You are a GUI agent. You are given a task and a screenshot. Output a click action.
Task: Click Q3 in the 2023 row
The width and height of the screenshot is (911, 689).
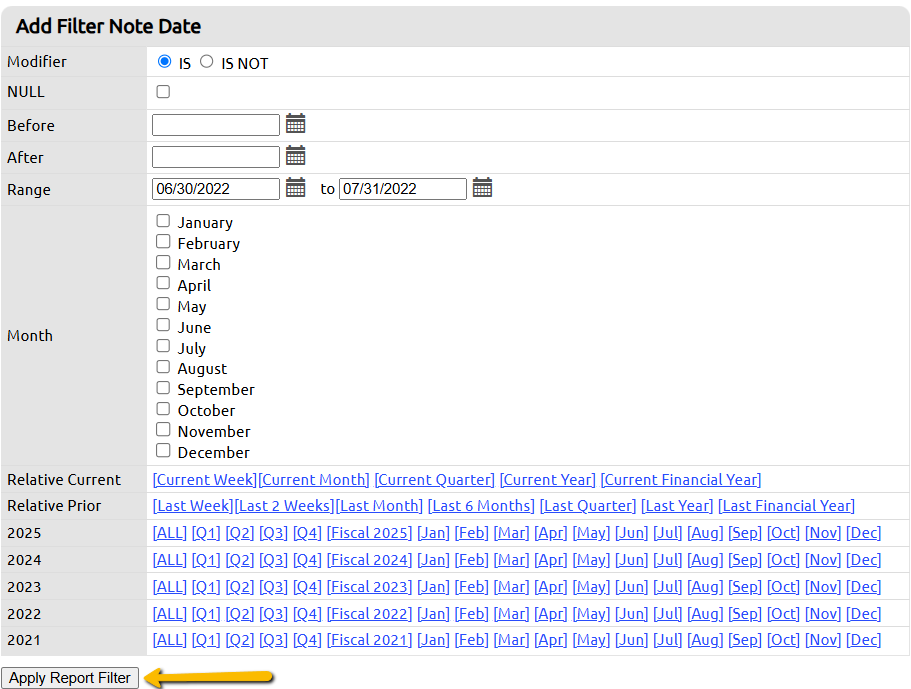coord(274,587)
